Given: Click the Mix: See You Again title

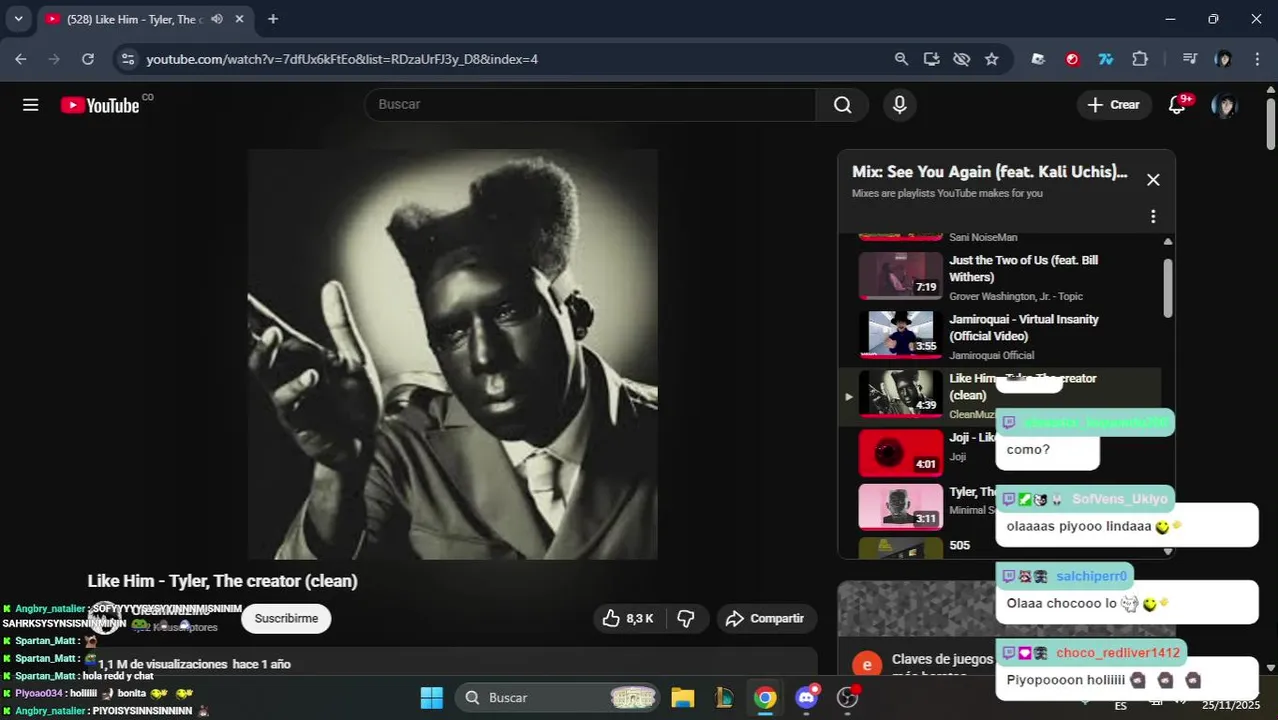Looking at the screenshot, I should 989,172.
